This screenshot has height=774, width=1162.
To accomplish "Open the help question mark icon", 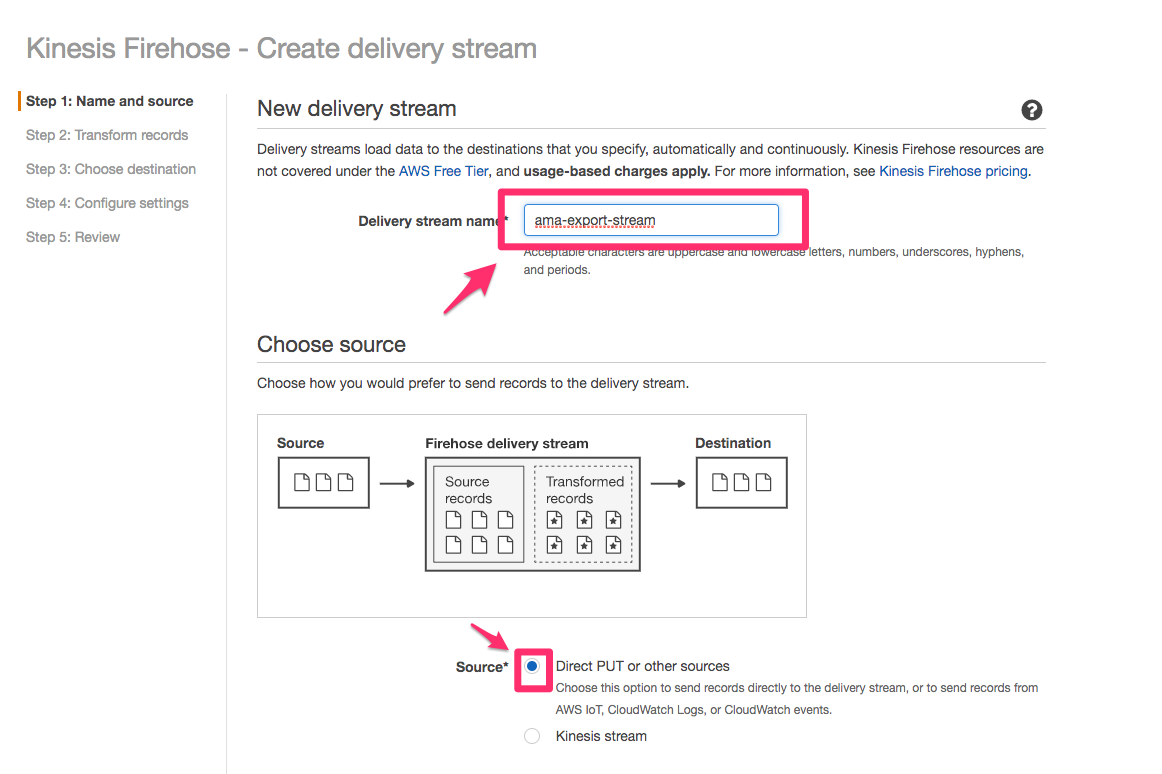I will [1031, 110].
